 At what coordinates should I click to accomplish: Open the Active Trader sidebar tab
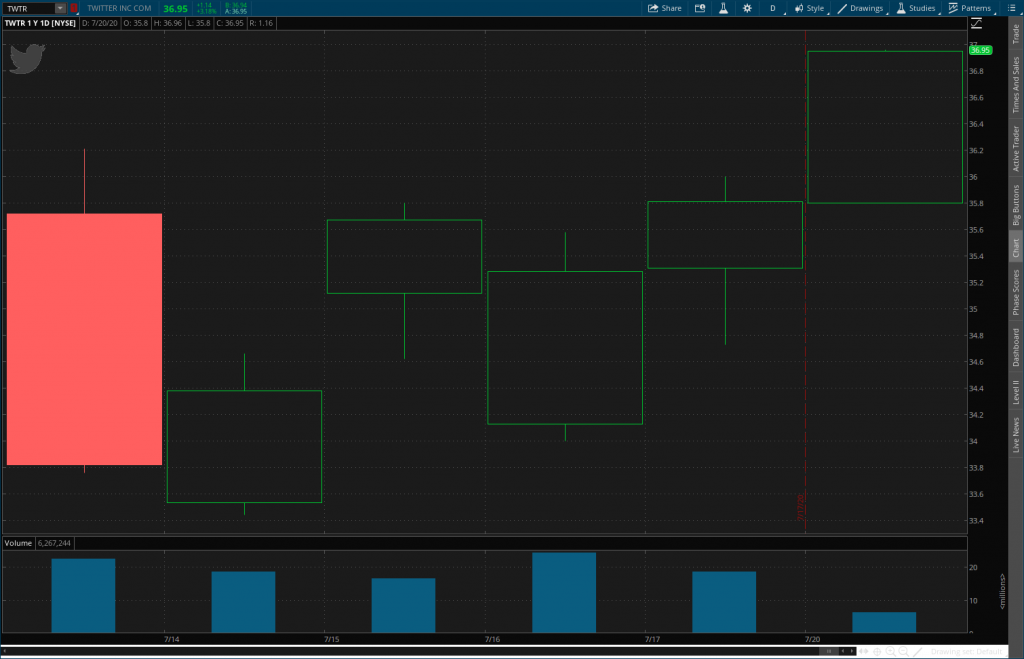pos(1016,149)
